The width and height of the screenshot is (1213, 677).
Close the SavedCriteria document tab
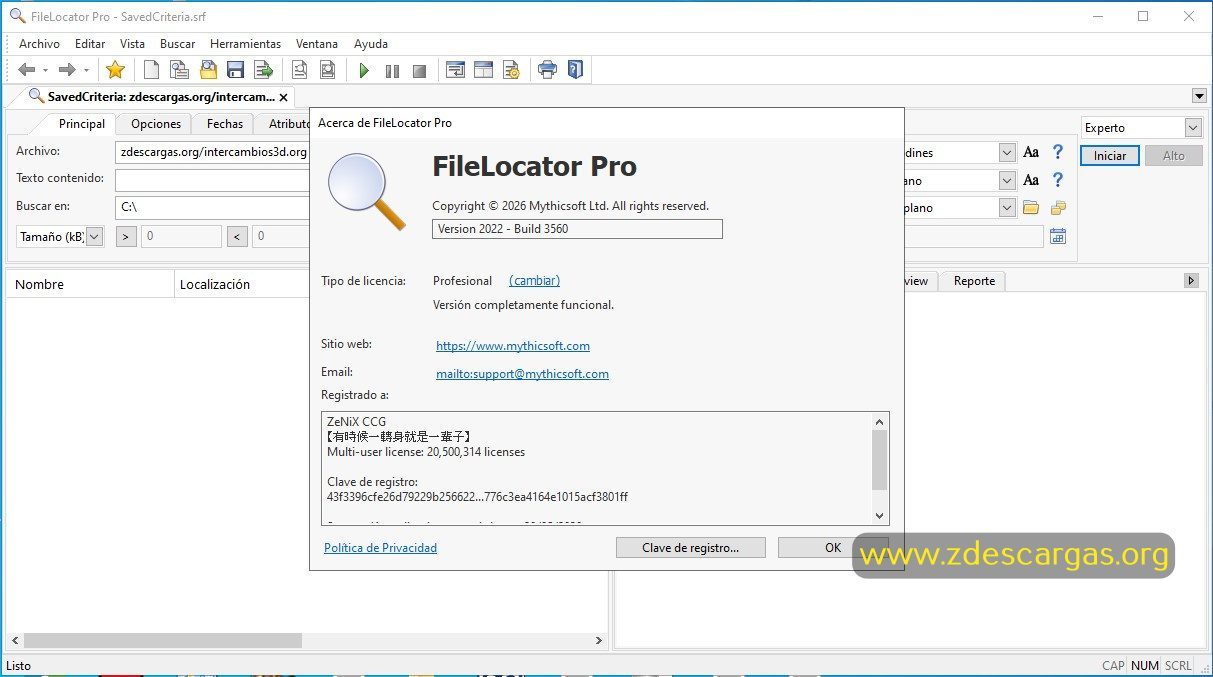point(283,97)
